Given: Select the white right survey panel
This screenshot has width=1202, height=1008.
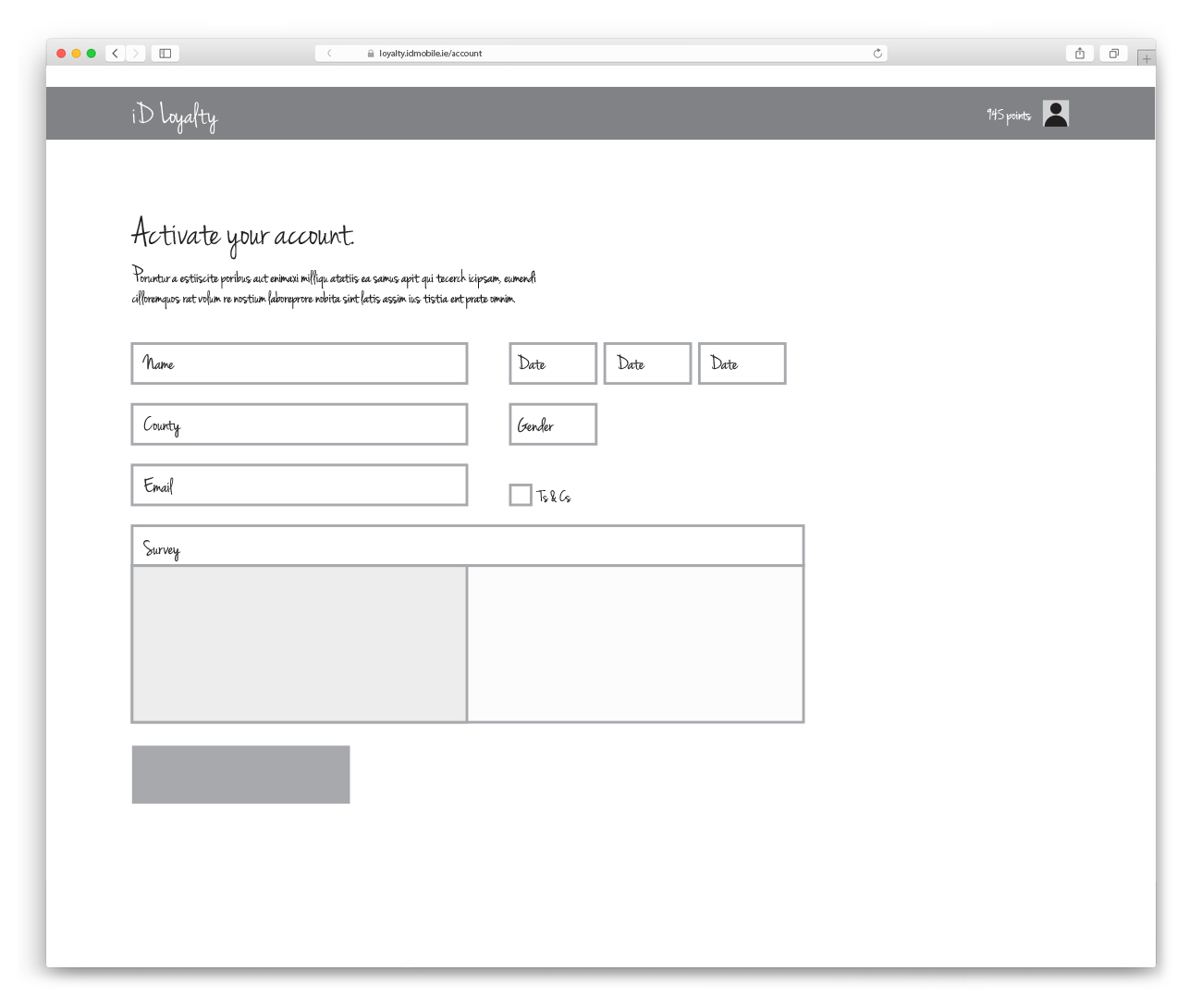Looking at the screenshot, I should [635, 644].
